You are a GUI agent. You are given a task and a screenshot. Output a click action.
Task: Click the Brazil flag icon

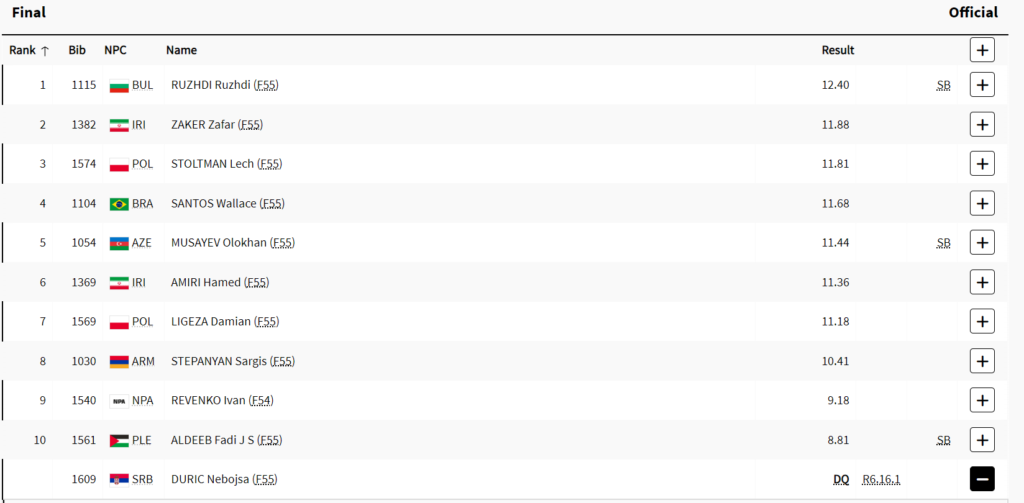[x=119, y=204]
